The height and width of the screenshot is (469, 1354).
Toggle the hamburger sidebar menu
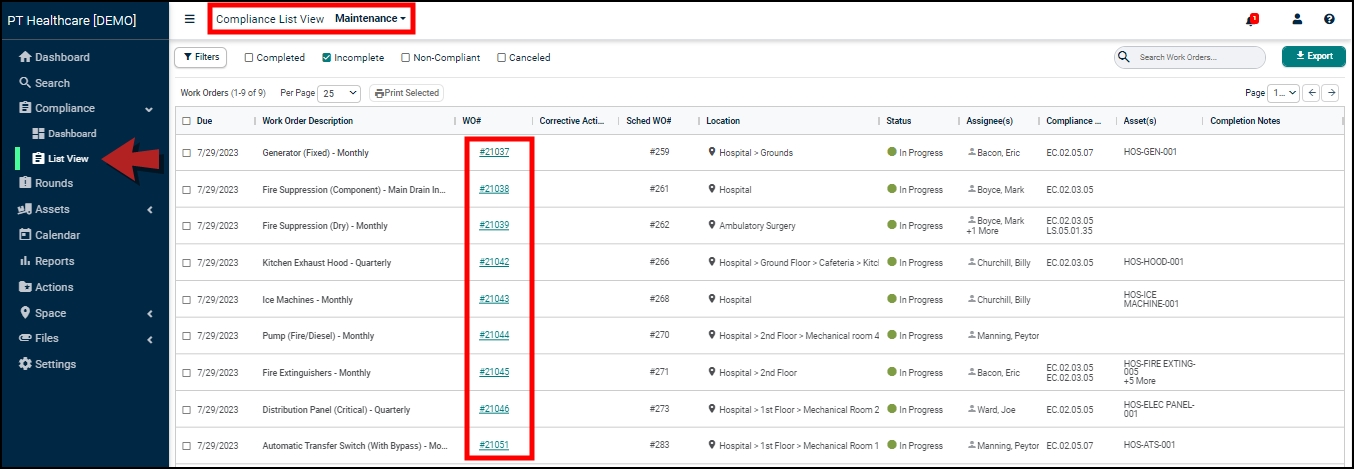point(190,19)
